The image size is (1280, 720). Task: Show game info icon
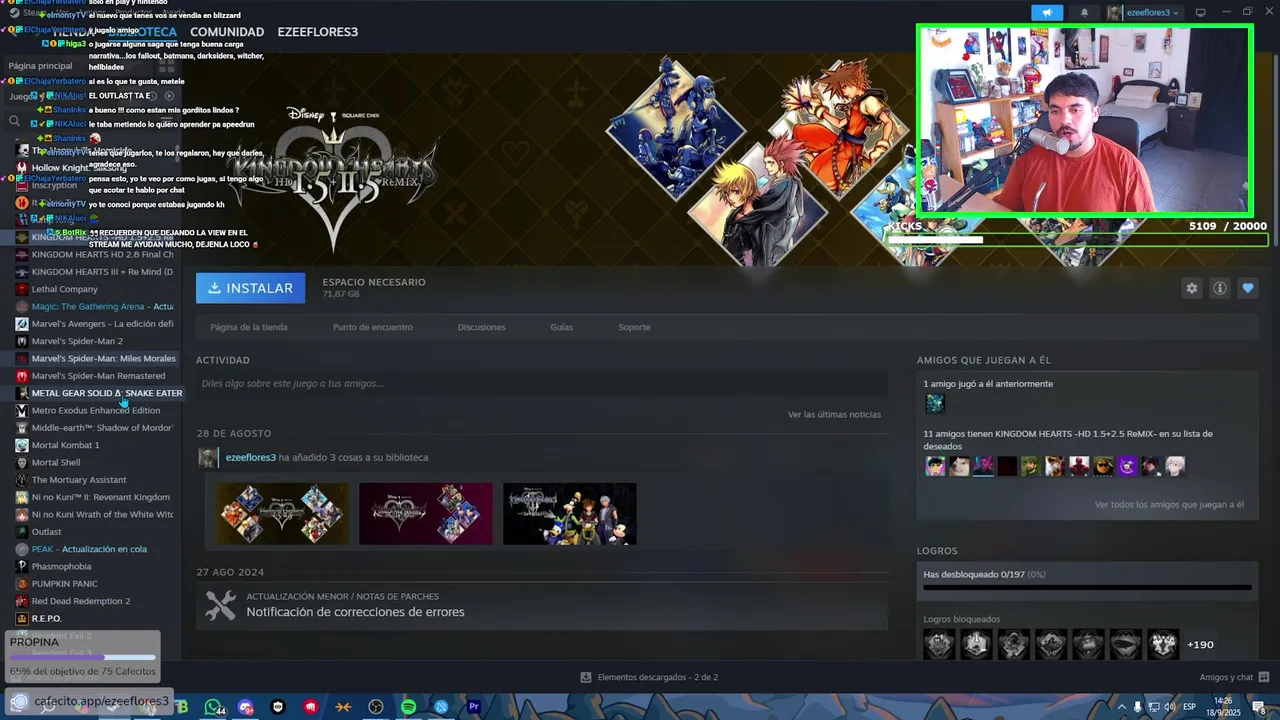tap(1219, 288)
